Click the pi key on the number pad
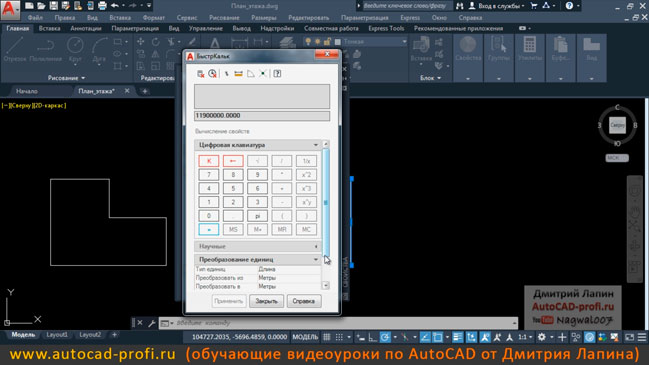This screenshot has height=365, width=649. (x=257, y=216)
